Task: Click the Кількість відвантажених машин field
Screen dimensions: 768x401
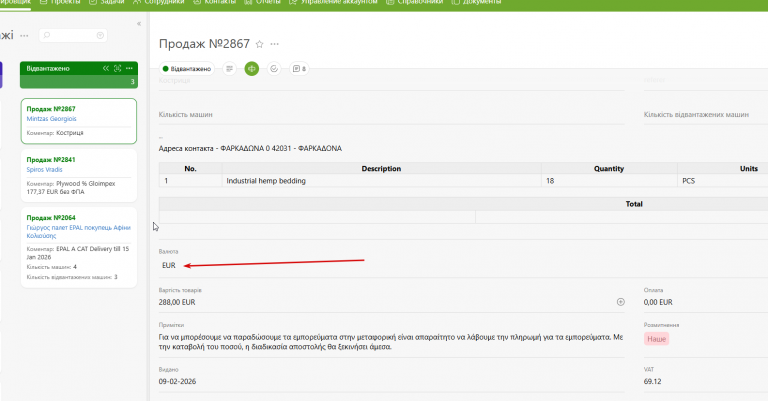Action: click(x=706, y=115)
